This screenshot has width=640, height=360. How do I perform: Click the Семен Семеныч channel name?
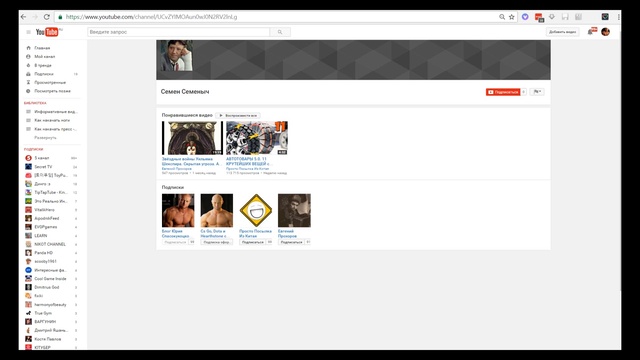(x=185, y=92)
